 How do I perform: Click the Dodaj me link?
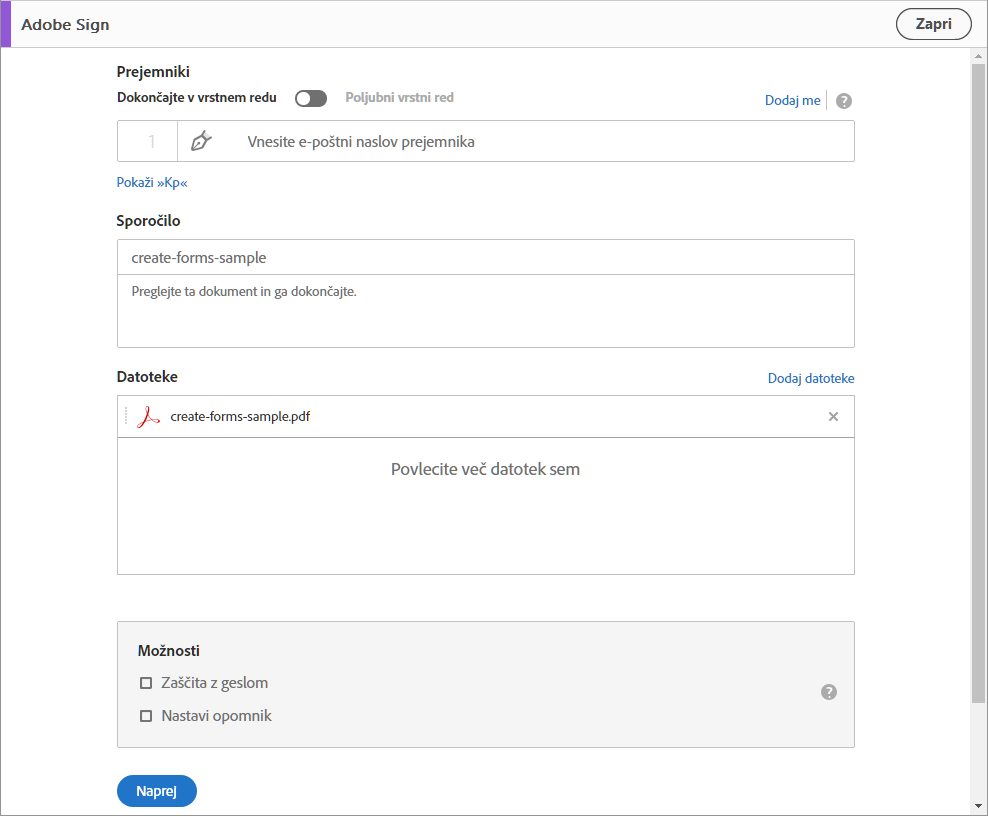pos(792,100)
